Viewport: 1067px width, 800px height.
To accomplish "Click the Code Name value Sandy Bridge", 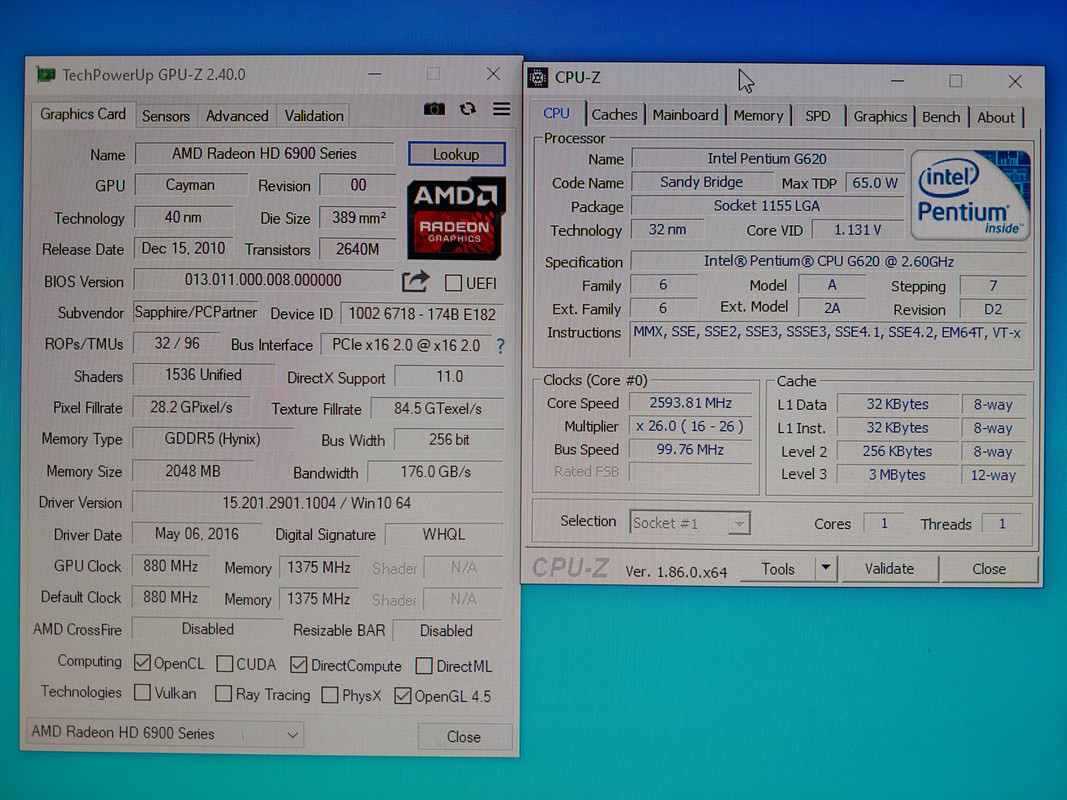I will [x=702, y=182].
